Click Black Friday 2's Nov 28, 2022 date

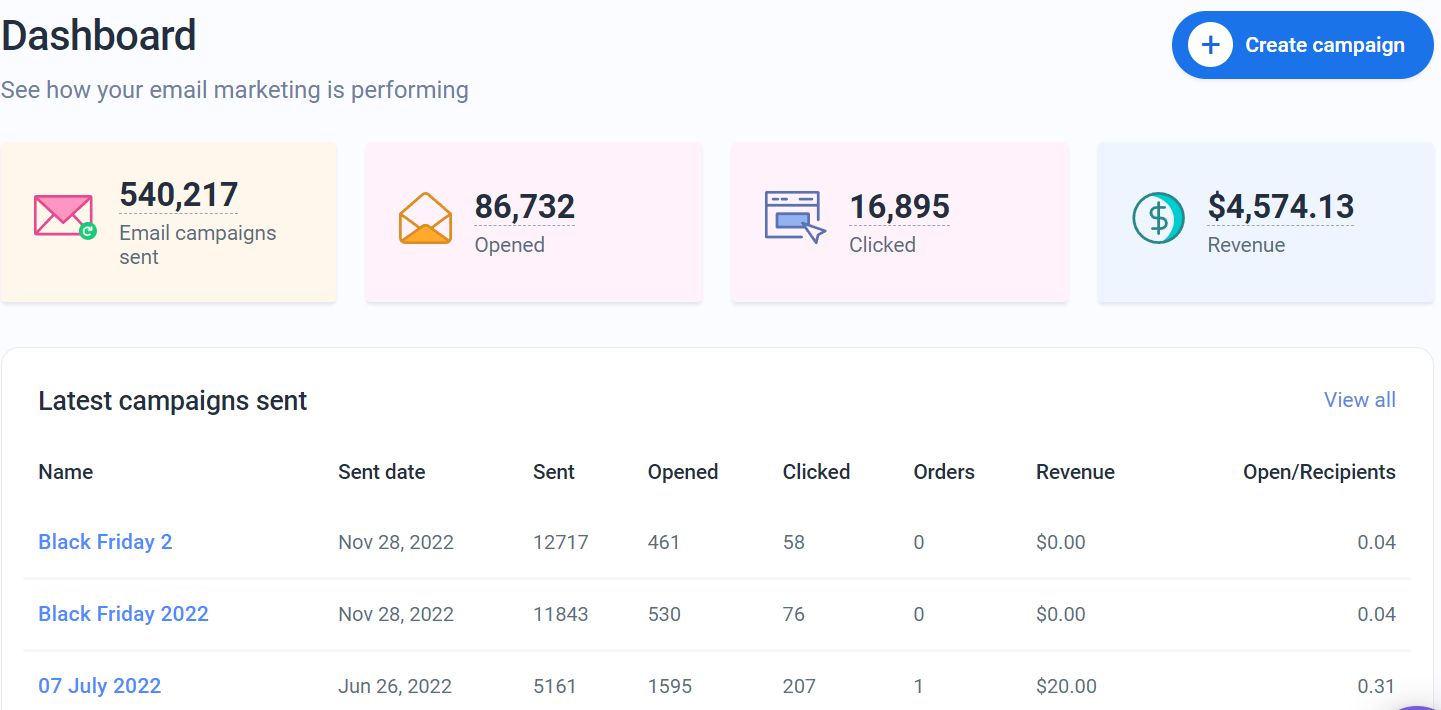[x=396, y=542]
